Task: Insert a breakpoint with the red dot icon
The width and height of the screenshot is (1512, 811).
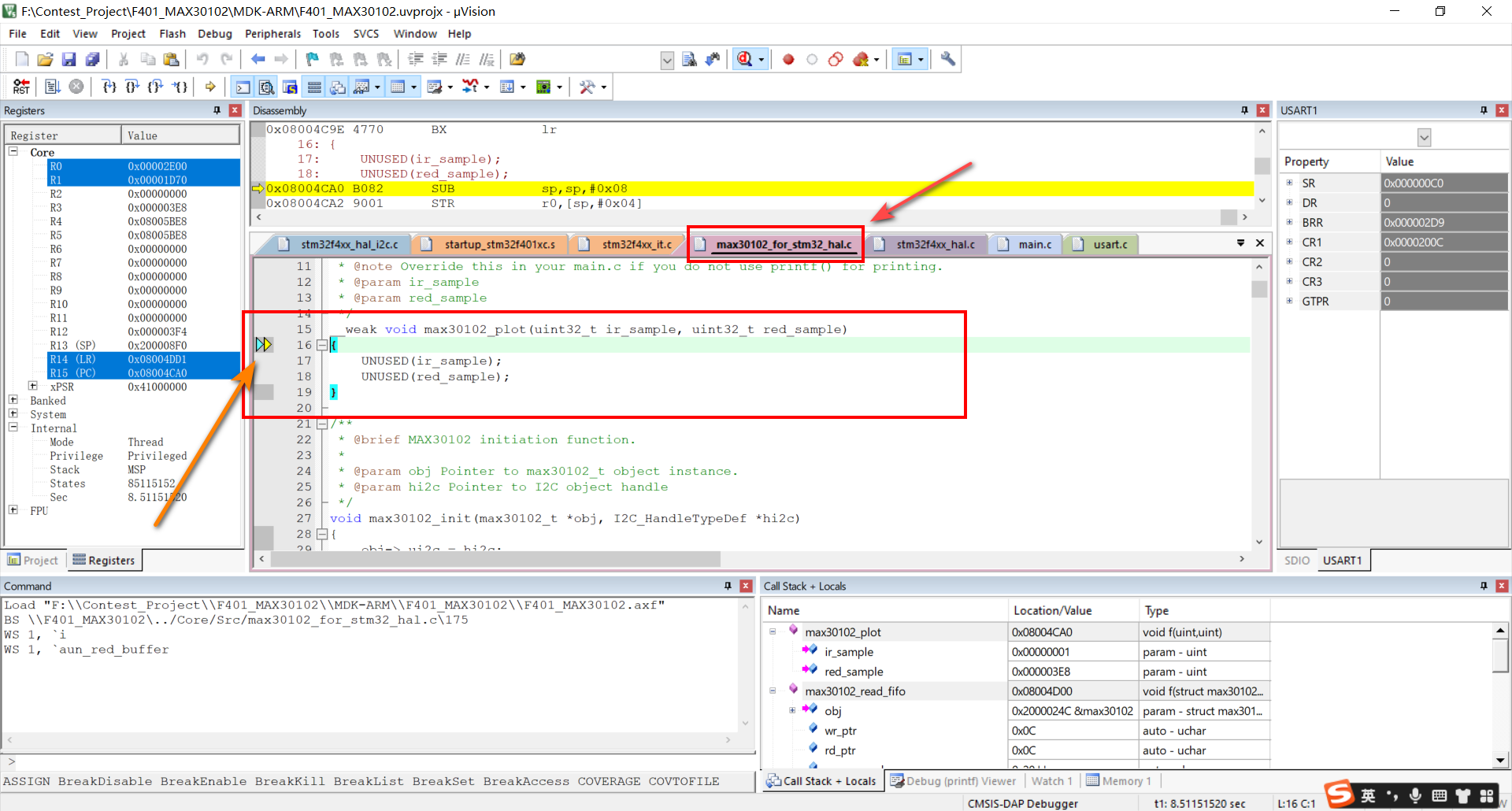Action: tap(788, 59)
